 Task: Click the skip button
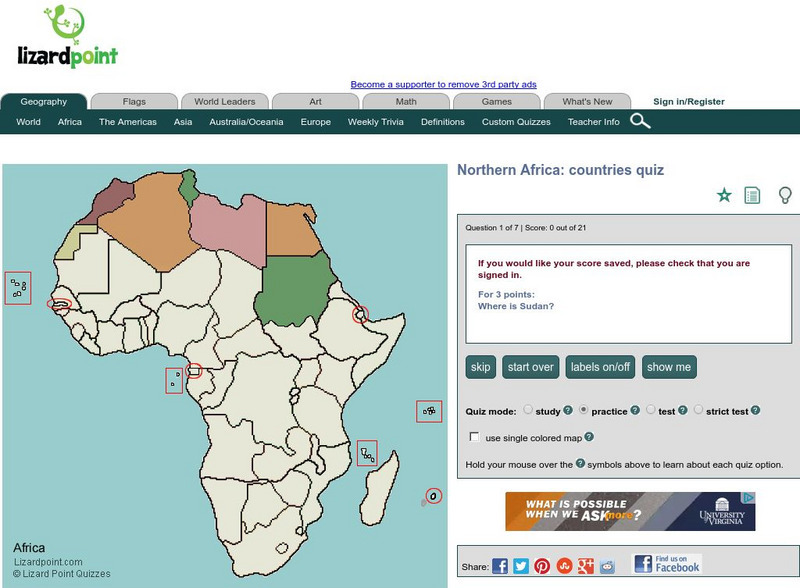click(481, 367)
